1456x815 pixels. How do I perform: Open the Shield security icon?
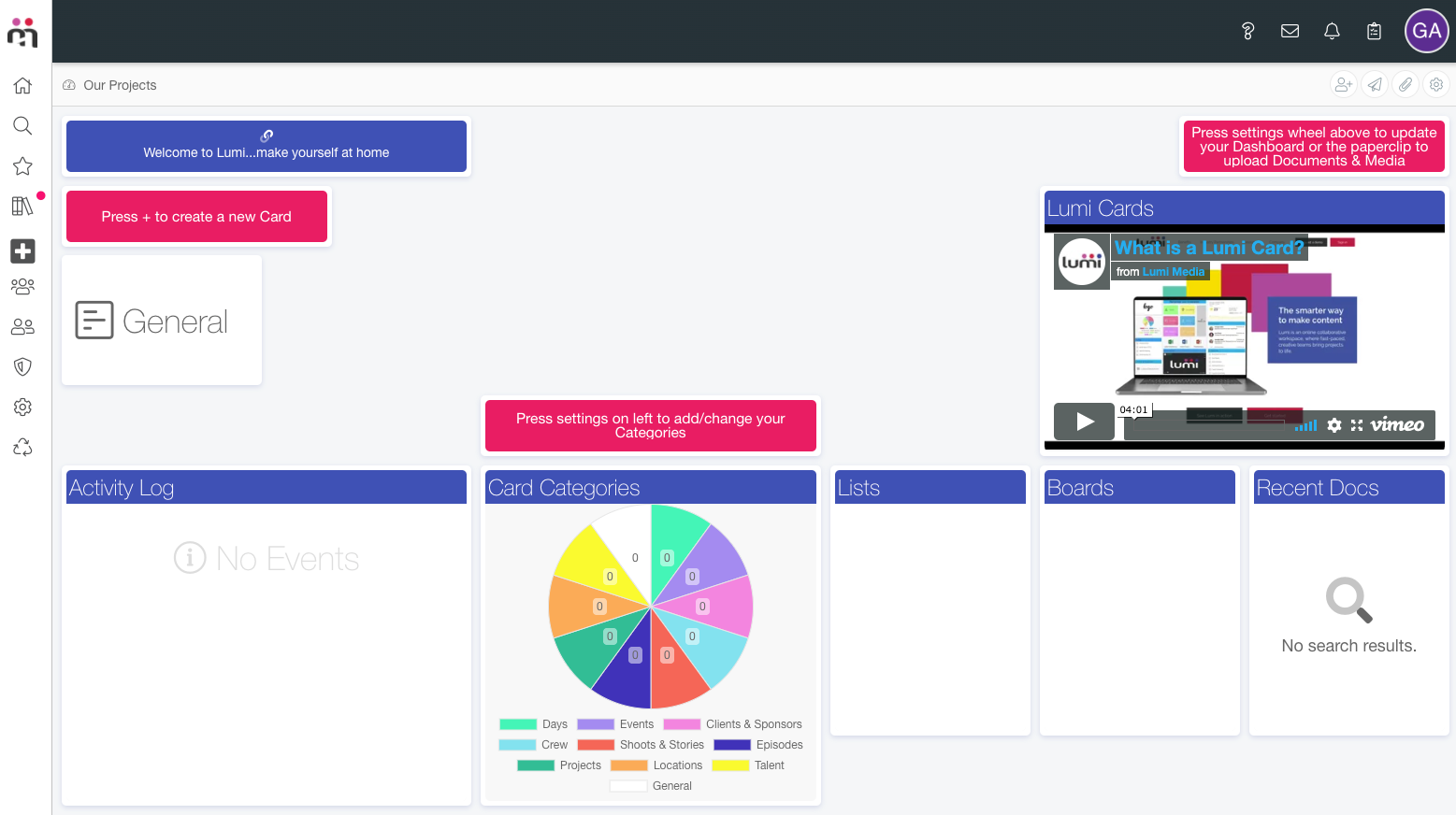22,366
